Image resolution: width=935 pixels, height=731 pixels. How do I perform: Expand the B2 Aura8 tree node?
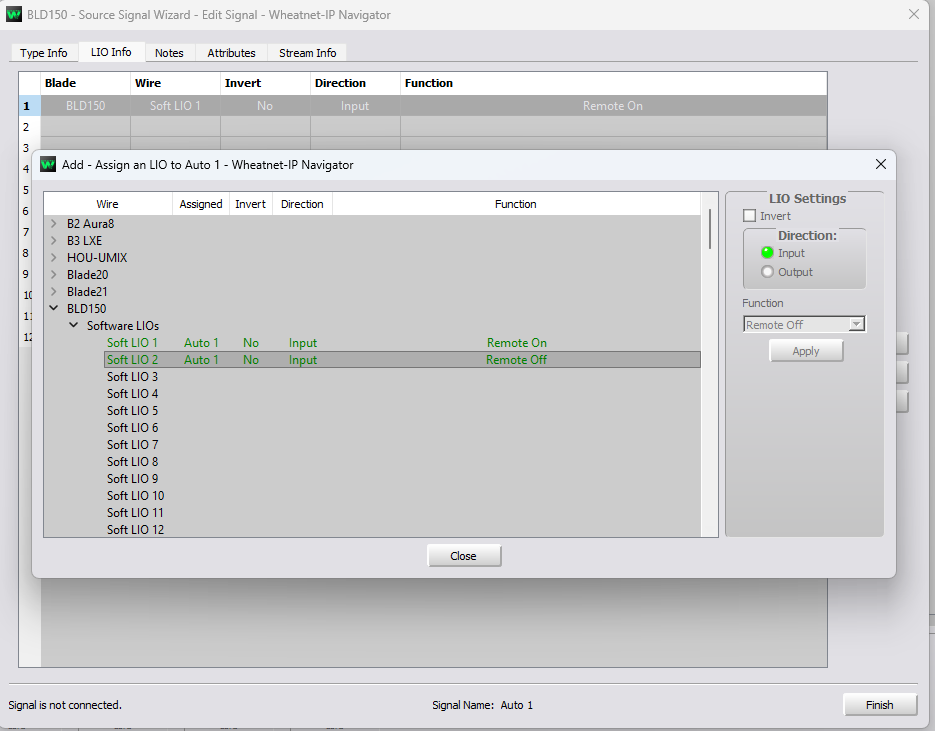(x=54, y=224)
